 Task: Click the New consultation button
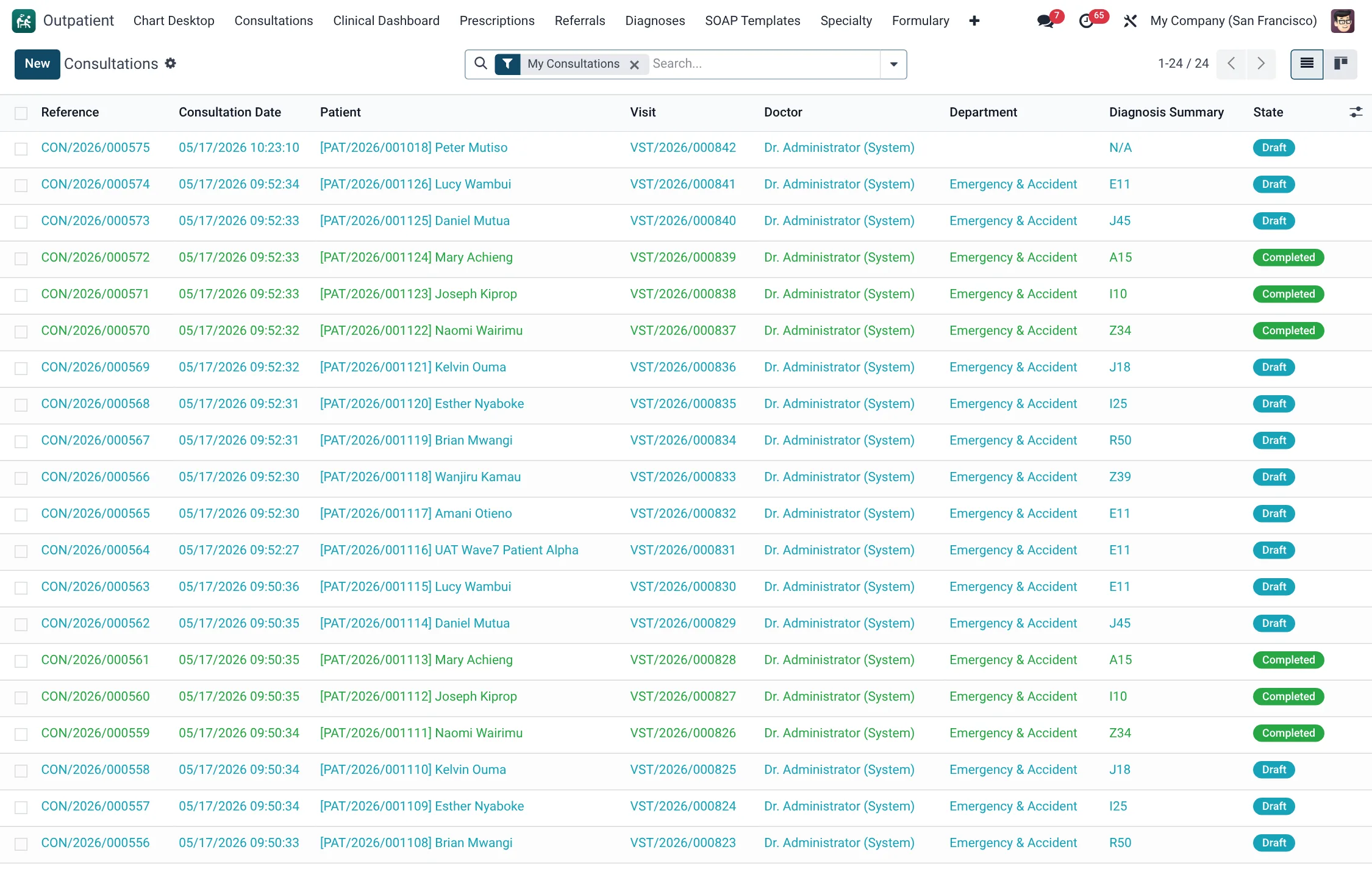coord(37,64)
